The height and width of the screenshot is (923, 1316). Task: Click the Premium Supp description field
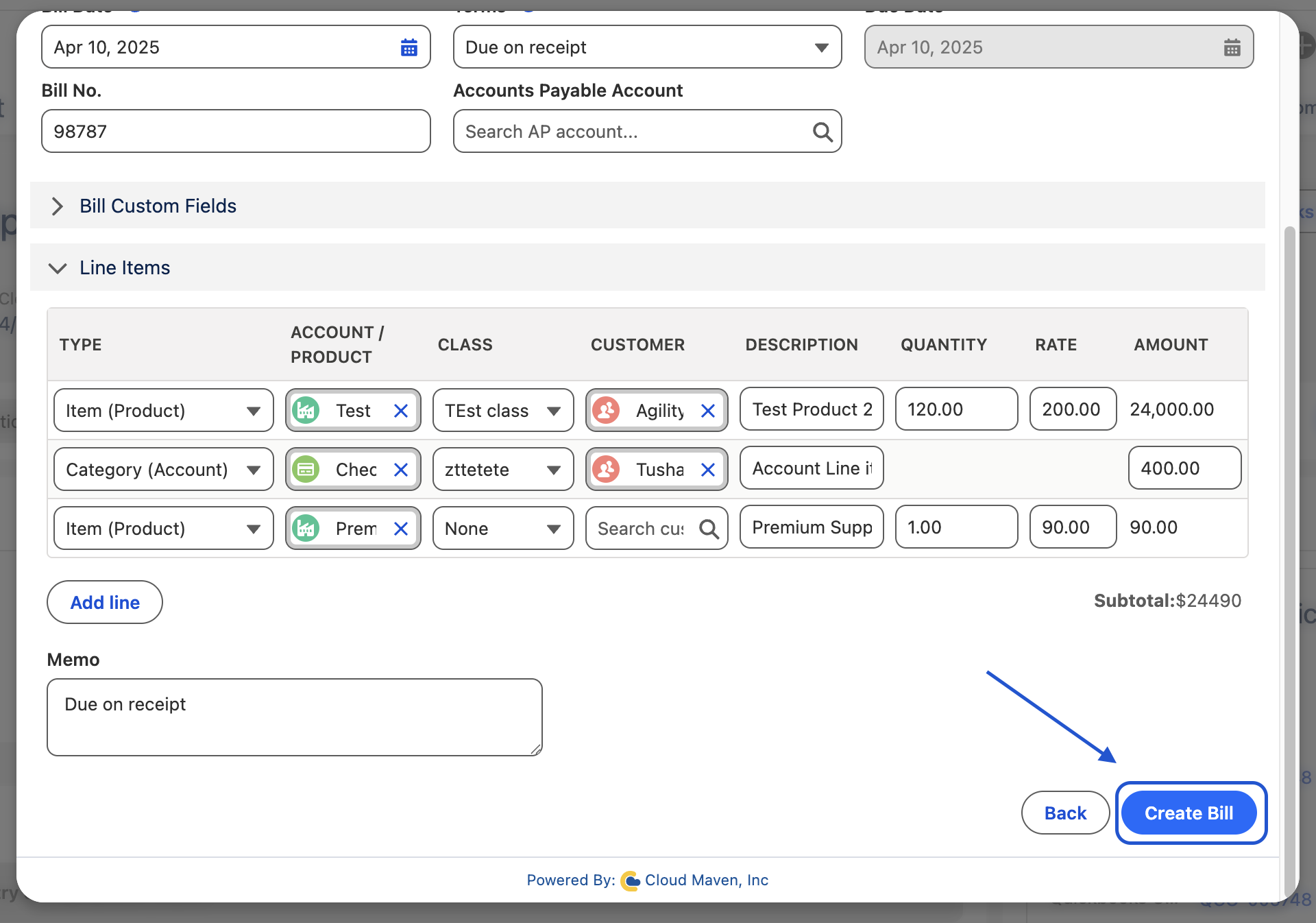pos(812,527)
